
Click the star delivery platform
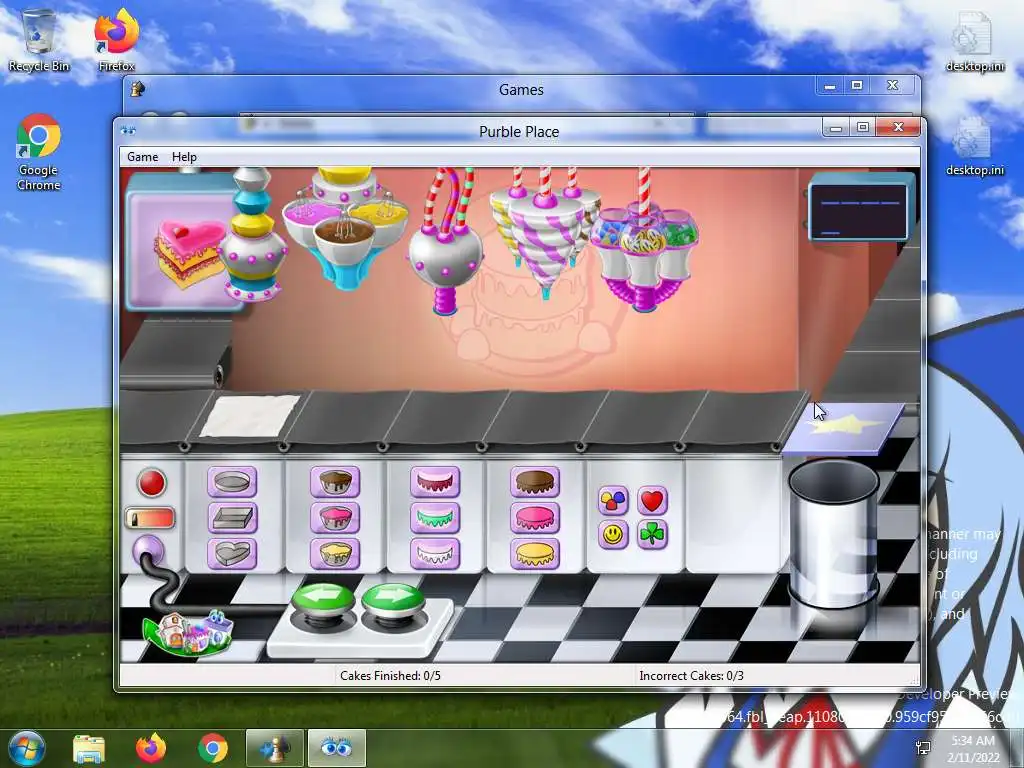click(844, 428)
